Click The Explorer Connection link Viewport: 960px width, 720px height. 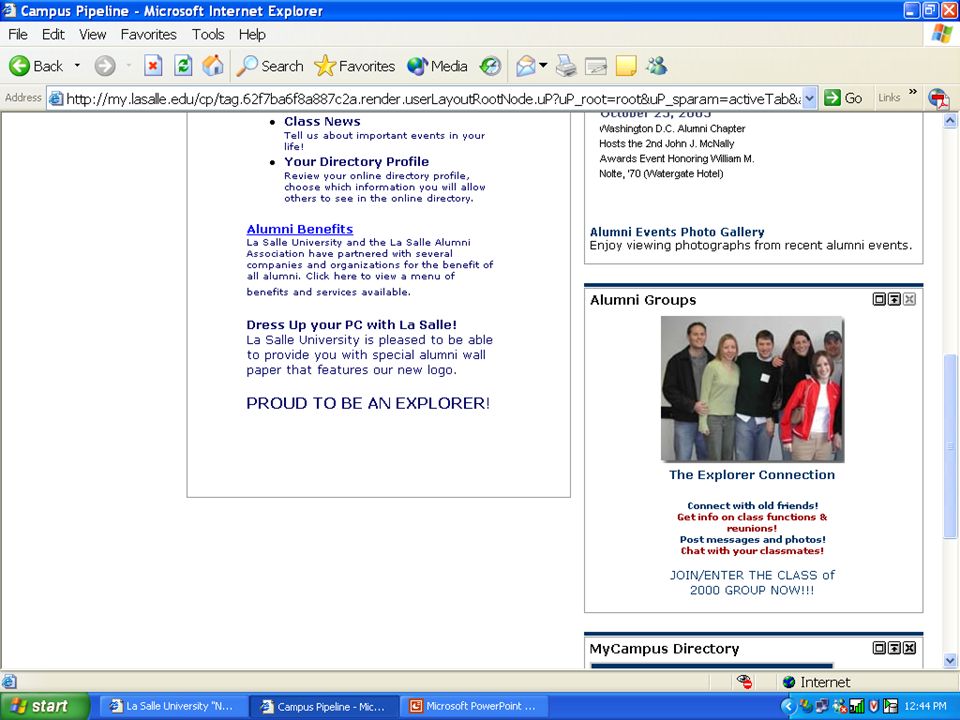(752, 474)
